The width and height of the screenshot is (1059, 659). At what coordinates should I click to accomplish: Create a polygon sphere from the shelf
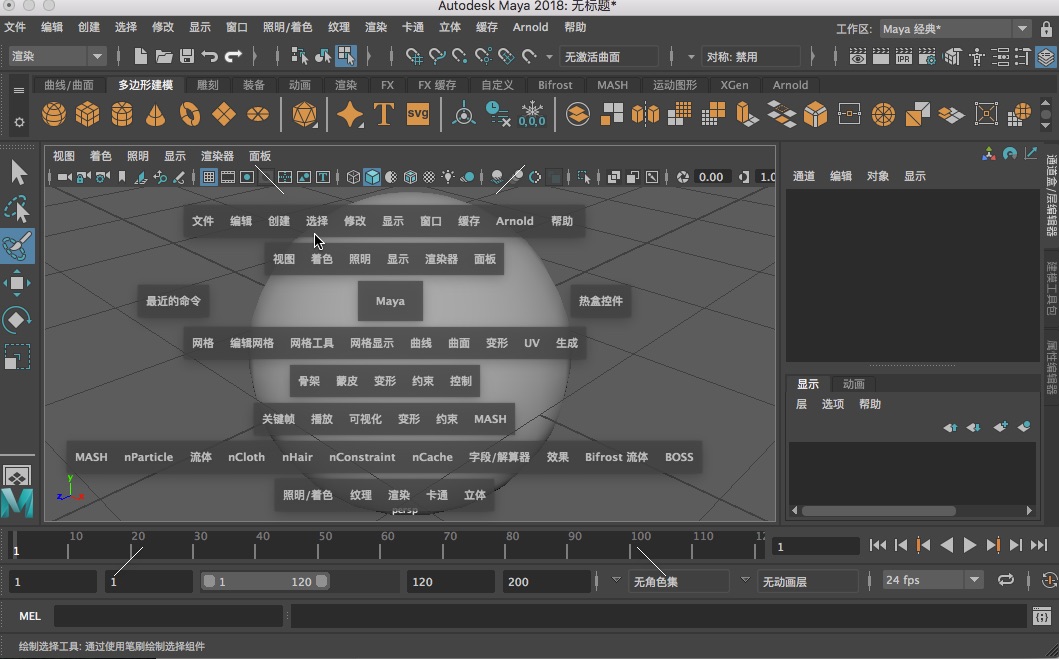[x=53, y=114]
